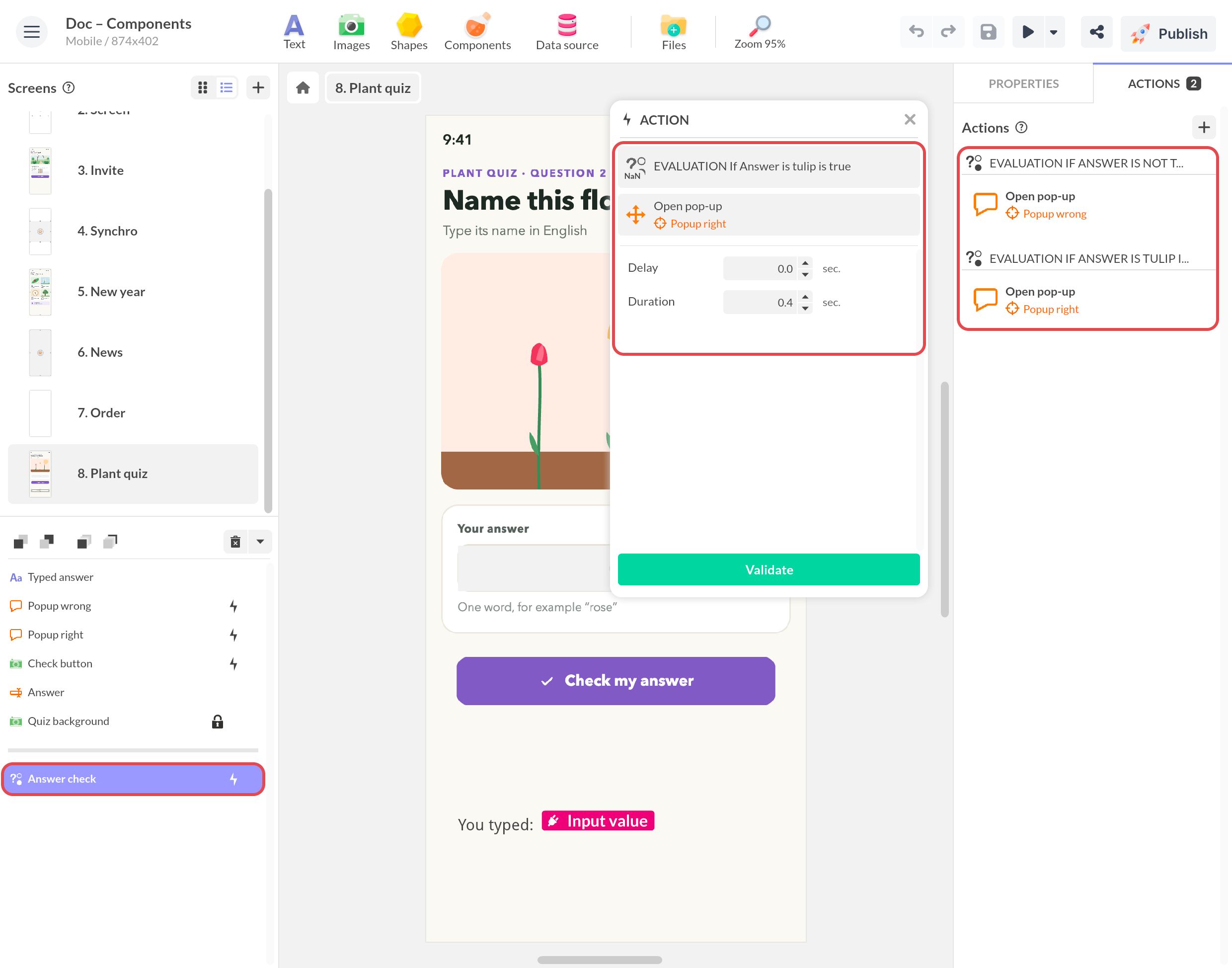Select the 3. Invite screen

[x=133, y=170]
